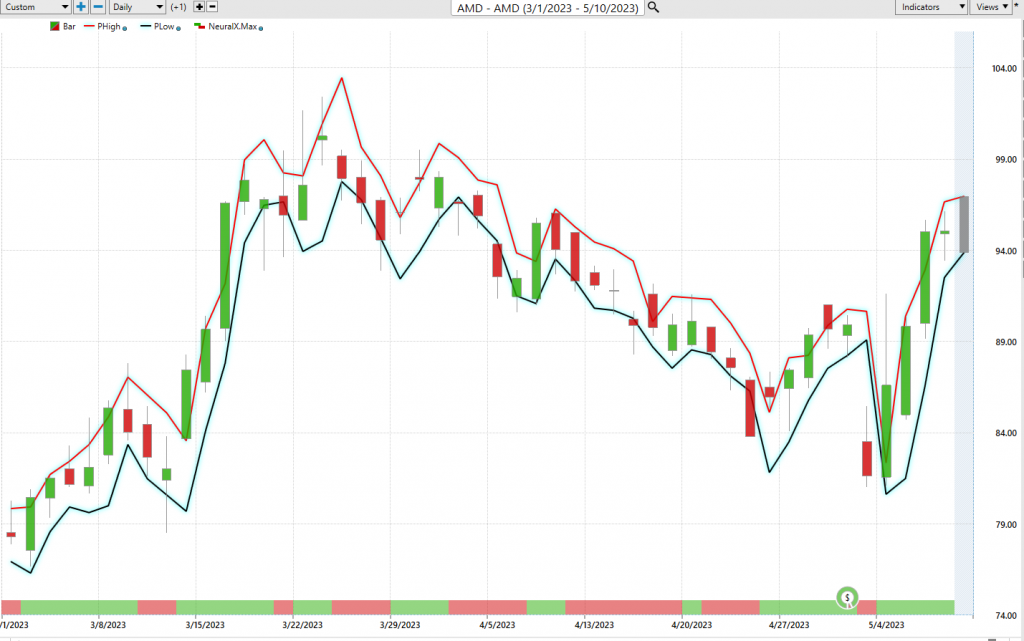Click the (+1) forecast offset label
Viewport: 1024px width, 641px height.
click(x=178, y=7)
